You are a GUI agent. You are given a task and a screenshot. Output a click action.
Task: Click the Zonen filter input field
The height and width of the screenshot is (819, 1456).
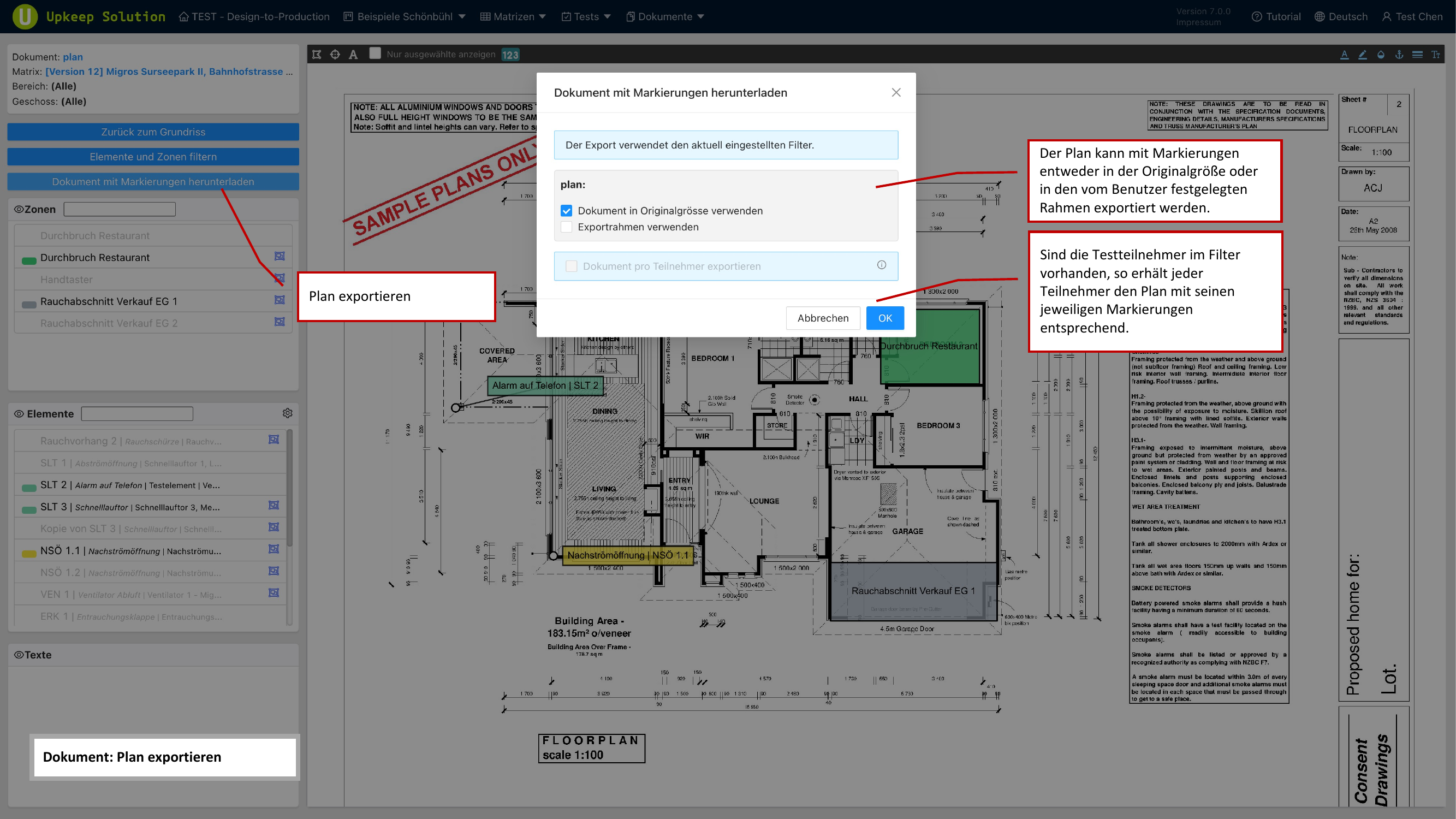[x=120, y=209]
